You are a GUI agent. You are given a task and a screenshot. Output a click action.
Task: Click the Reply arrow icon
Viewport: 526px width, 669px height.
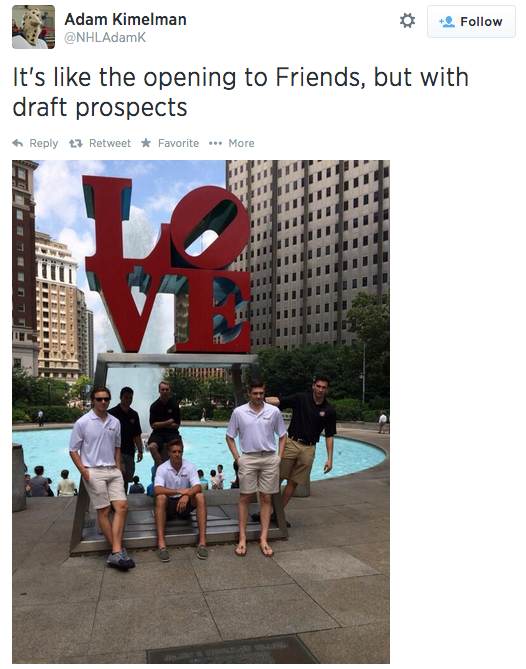[x=18, y=143]
